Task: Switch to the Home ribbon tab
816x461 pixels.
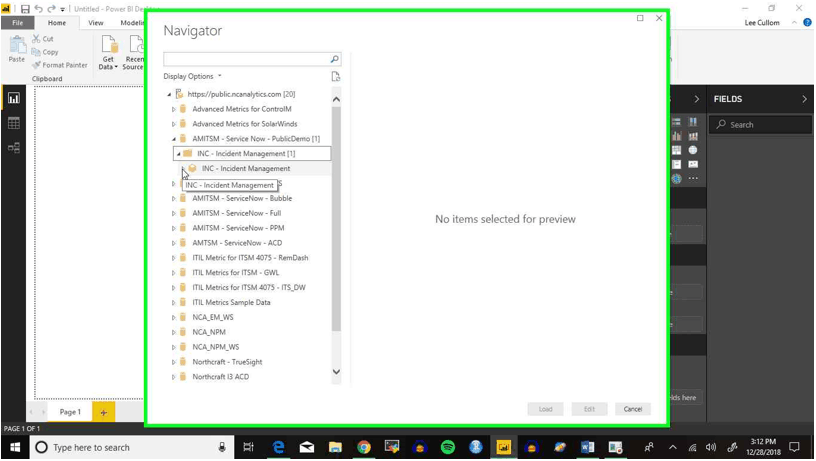Action: [57, 23]
